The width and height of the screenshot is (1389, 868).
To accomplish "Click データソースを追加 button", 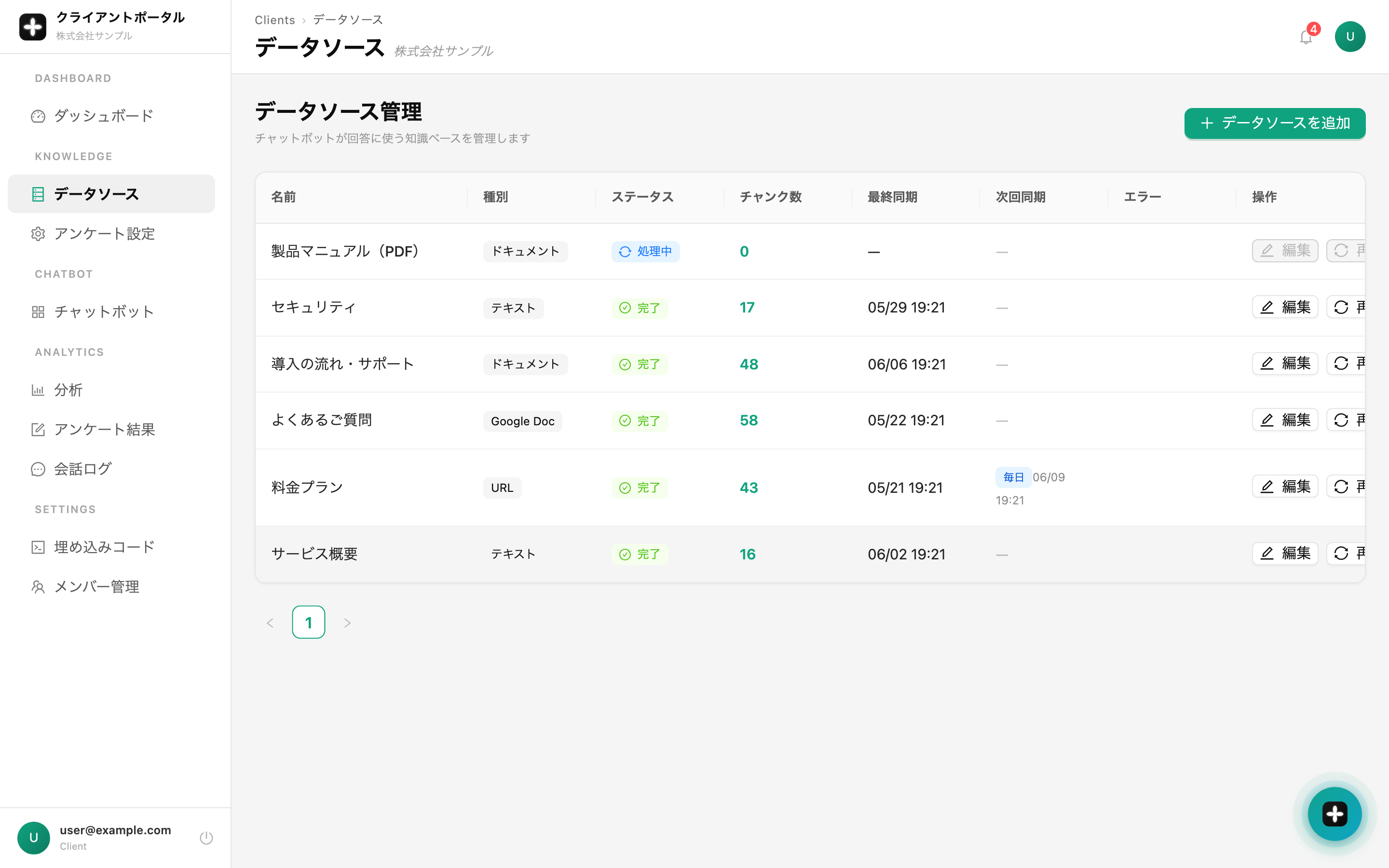I will click(x=1275, y=123).
